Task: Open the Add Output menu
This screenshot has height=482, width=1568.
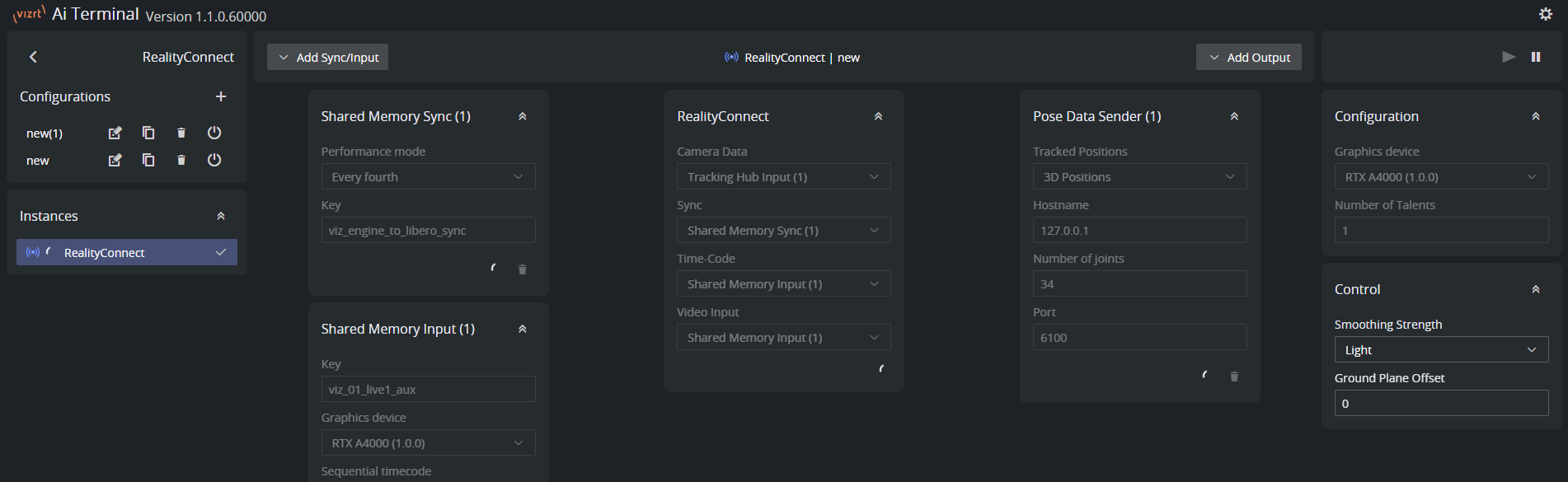Action: point(1248,57)
